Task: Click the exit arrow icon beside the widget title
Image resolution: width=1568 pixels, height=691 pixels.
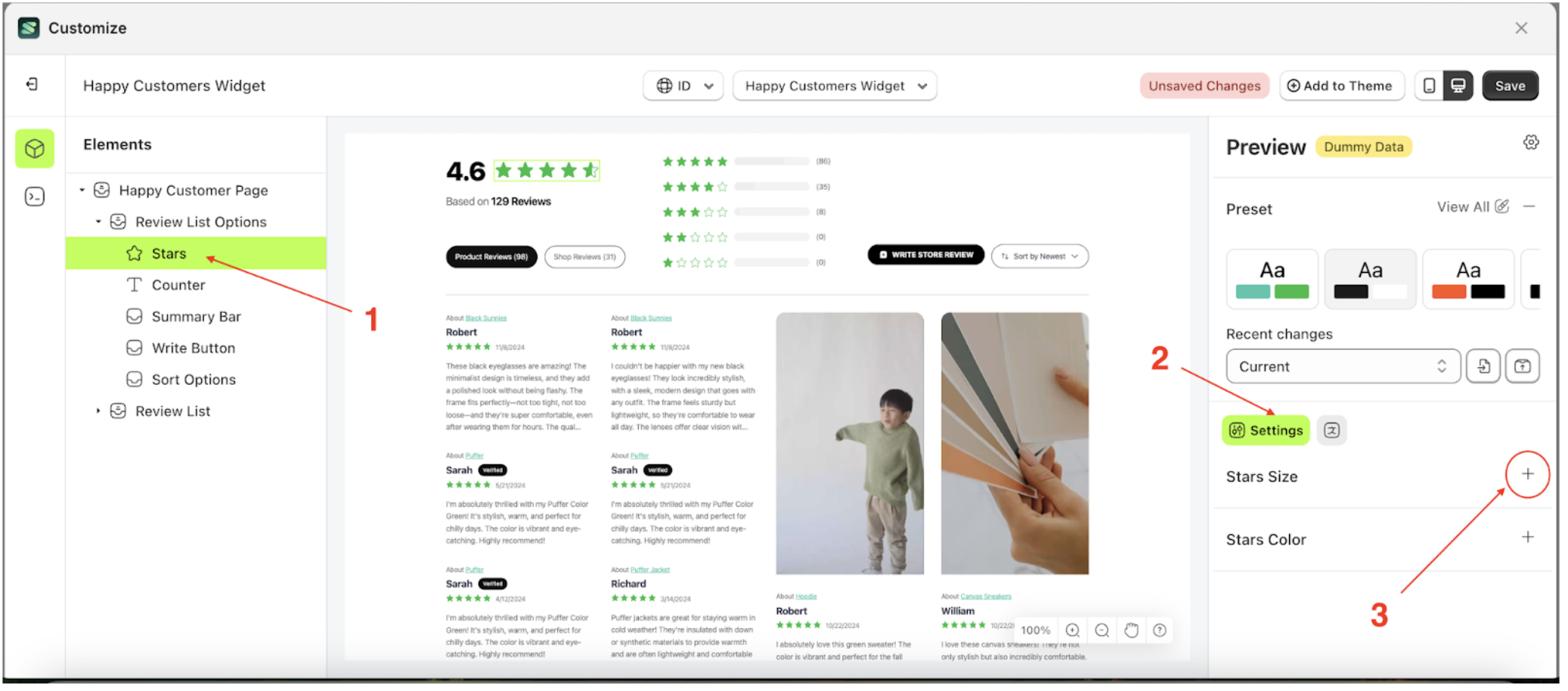Action: point(32,84)
